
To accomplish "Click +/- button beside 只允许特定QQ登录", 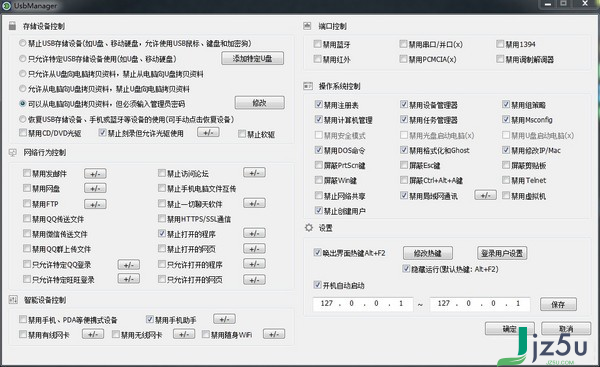I will (129, 264).
